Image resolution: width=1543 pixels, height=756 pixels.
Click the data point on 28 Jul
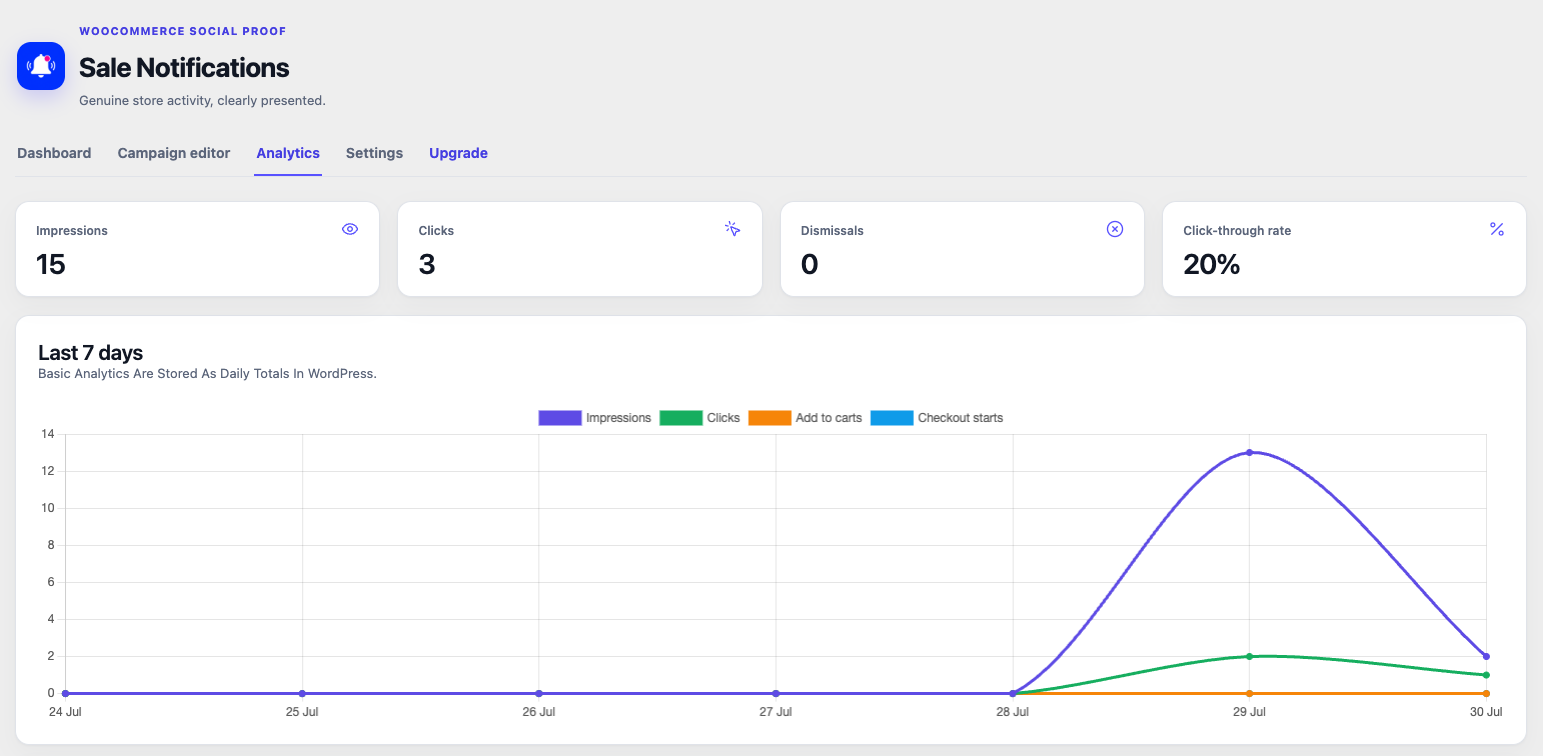pos(1013,693)
